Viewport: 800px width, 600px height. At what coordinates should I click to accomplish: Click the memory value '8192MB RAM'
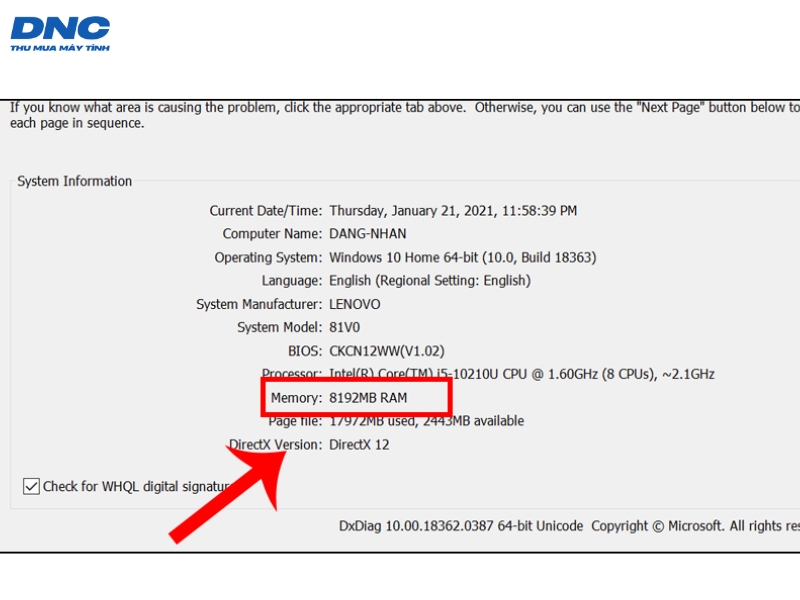coord(368,397)
